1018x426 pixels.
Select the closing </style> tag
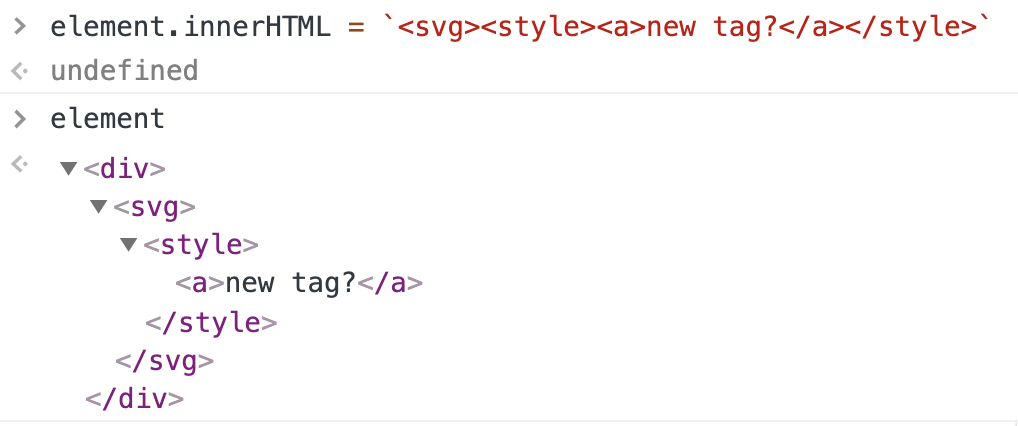click(211, 322)
